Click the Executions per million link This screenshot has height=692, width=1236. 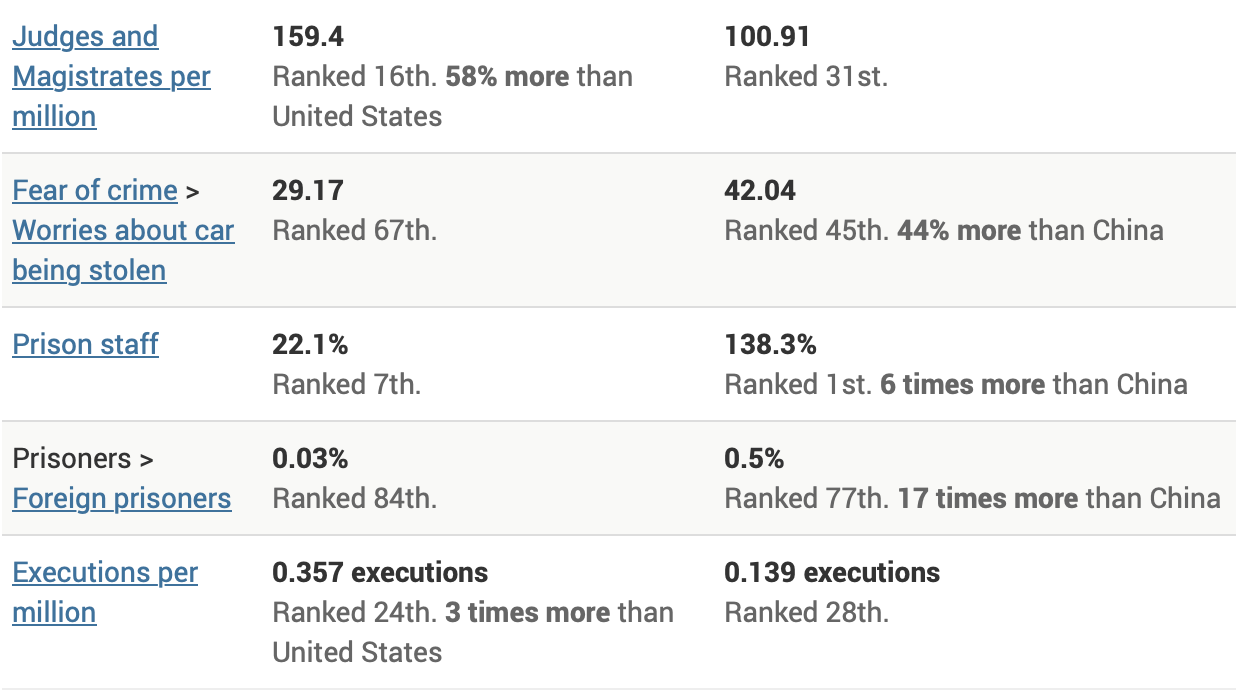(105, 573)
